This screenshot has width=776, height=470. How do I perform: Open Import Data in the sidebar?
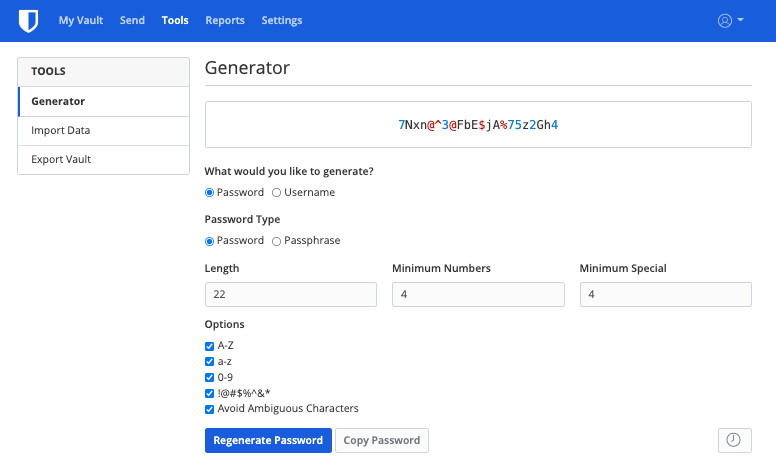tap(103, 131)
